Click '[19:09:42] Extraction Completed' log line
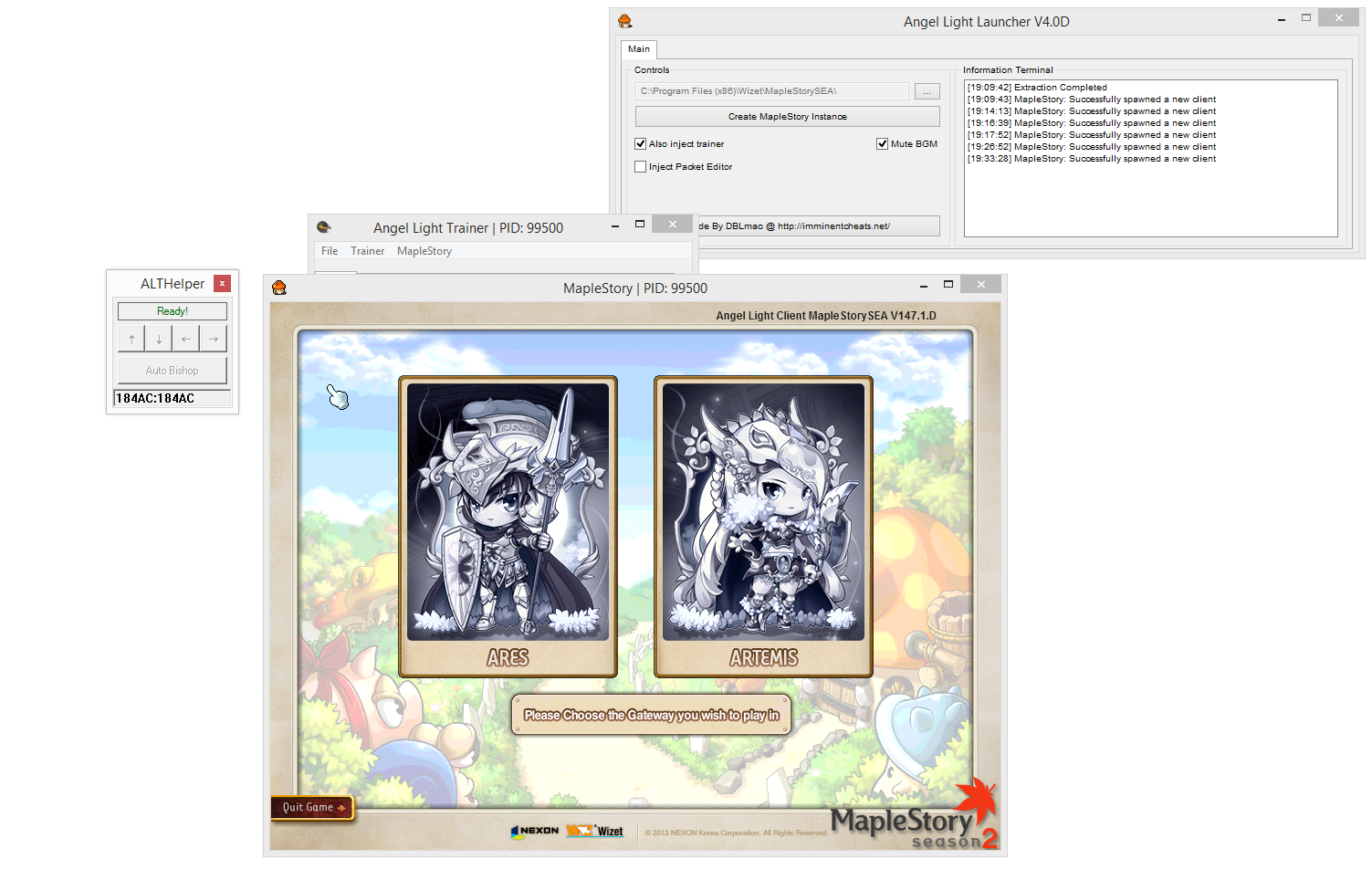The image size is (1372, 870). pos(1037,88)
